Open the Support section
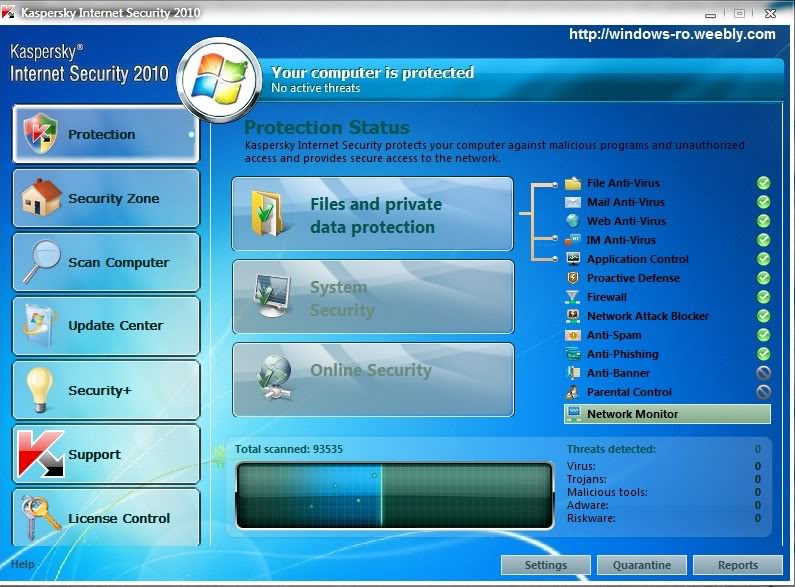795x587 pixels. (x=105, y=454)
